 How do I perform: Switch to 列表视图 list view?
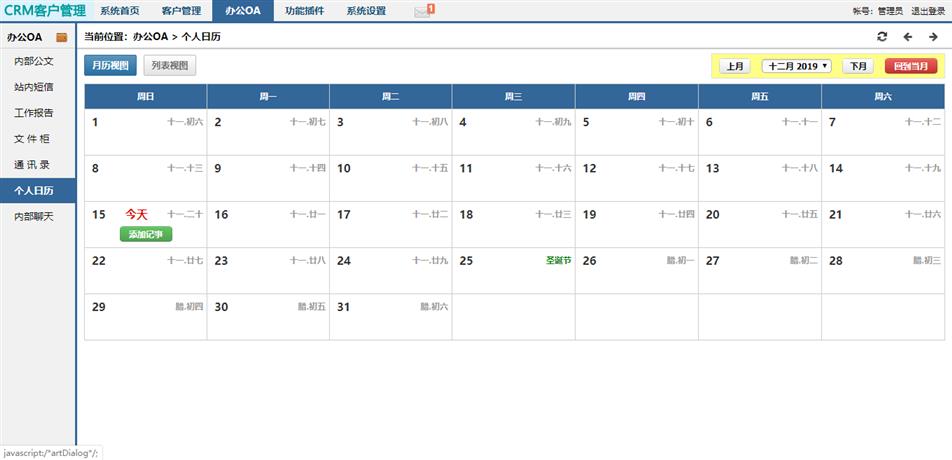[170, 66]
